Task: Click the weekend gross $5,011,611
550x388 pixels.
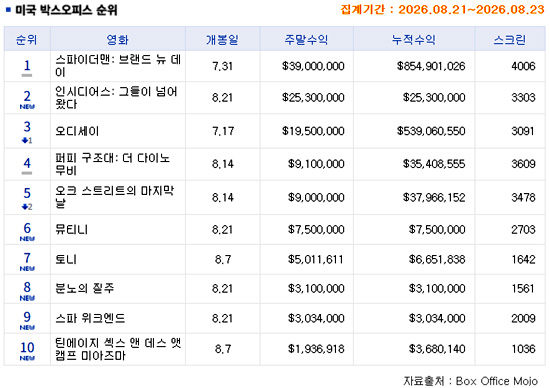Action: pos(316,259)
